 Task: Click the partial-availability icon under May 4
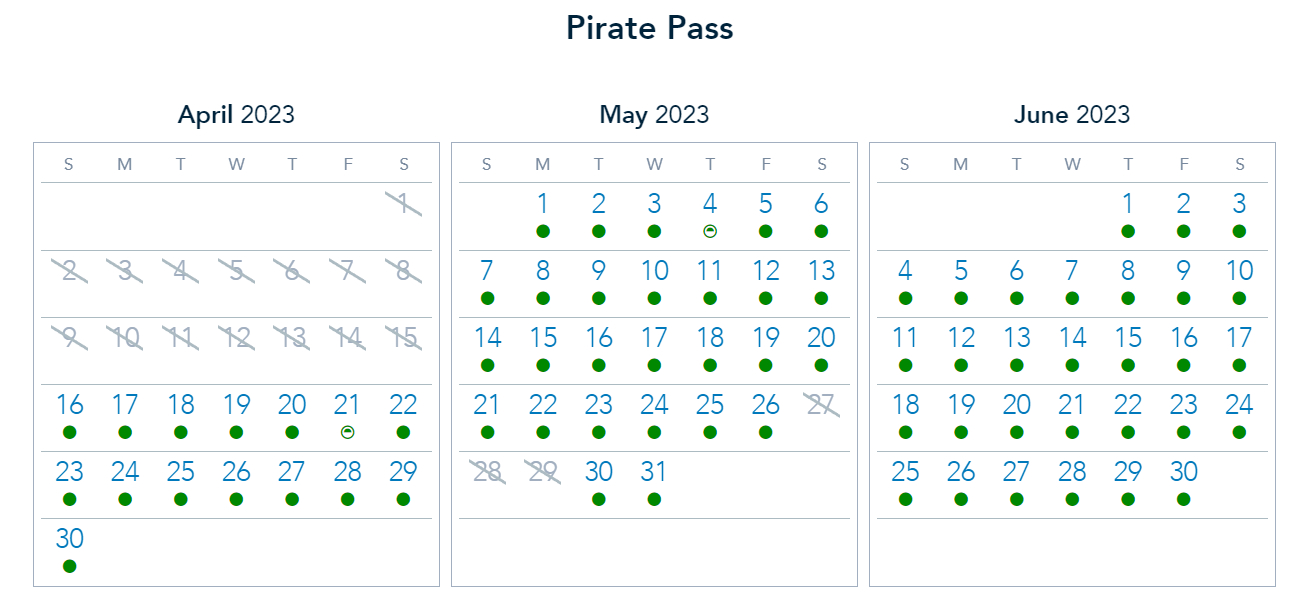coord(710,231)
